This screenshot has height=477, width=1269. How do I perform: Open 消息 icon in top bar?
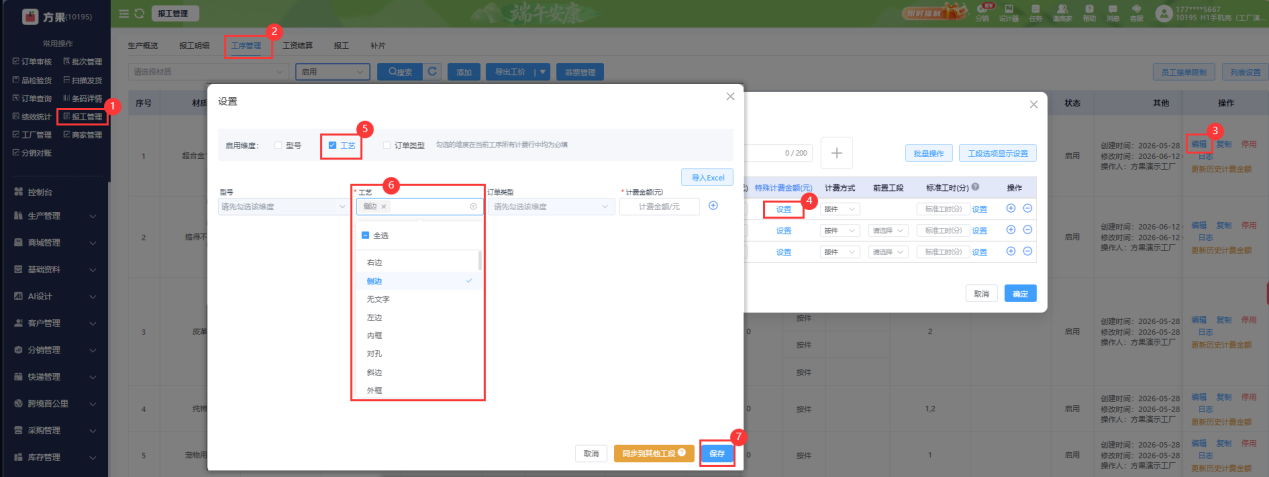(x=1113, y=13)
